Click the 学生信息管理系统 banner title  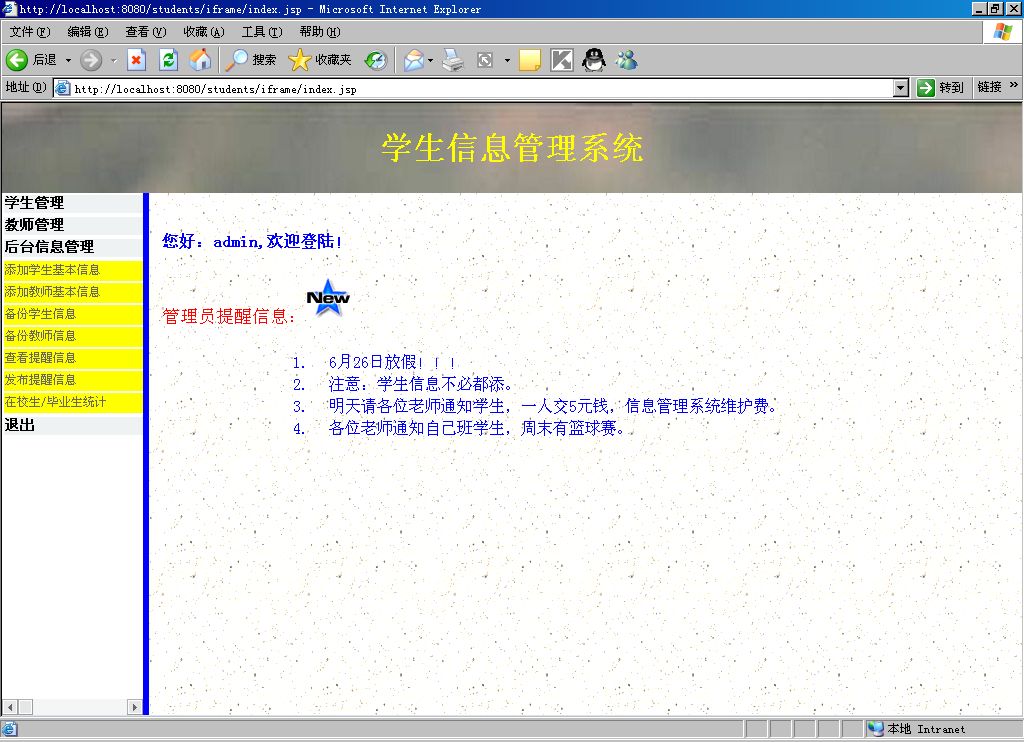[x=513, y=148]
